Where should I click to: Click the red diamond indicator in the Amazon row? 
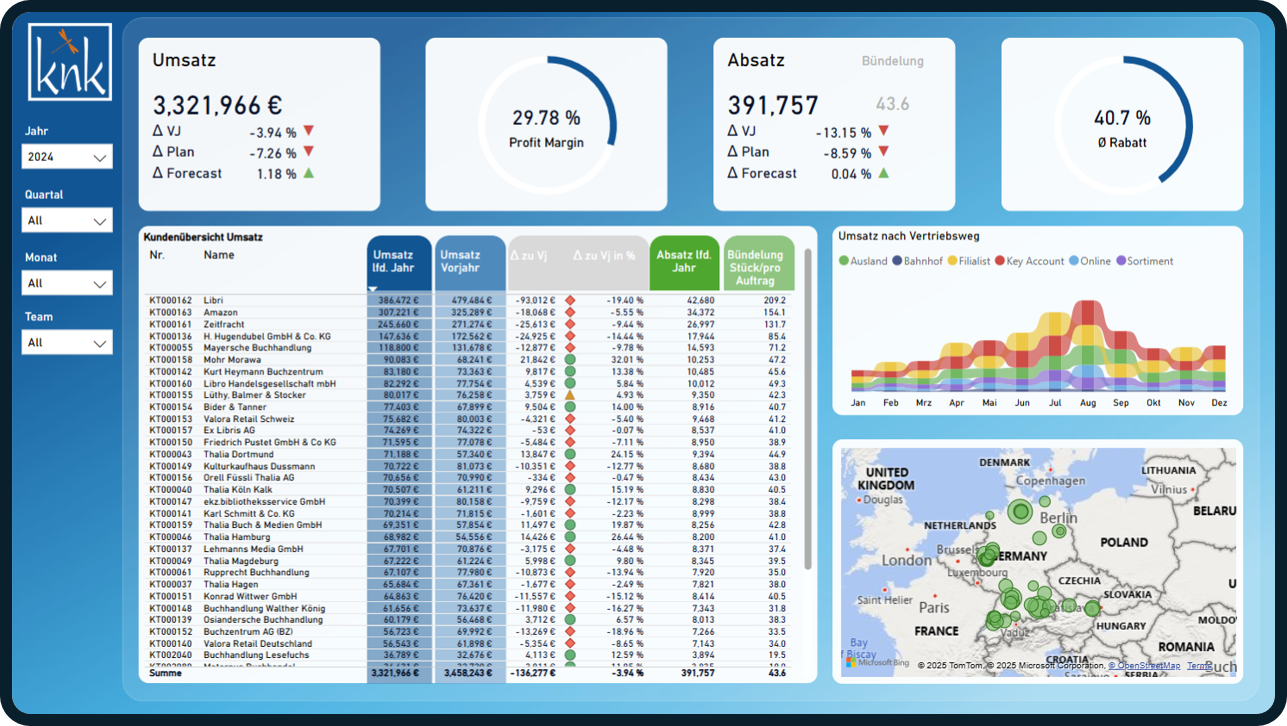click(x=570, y=312)
